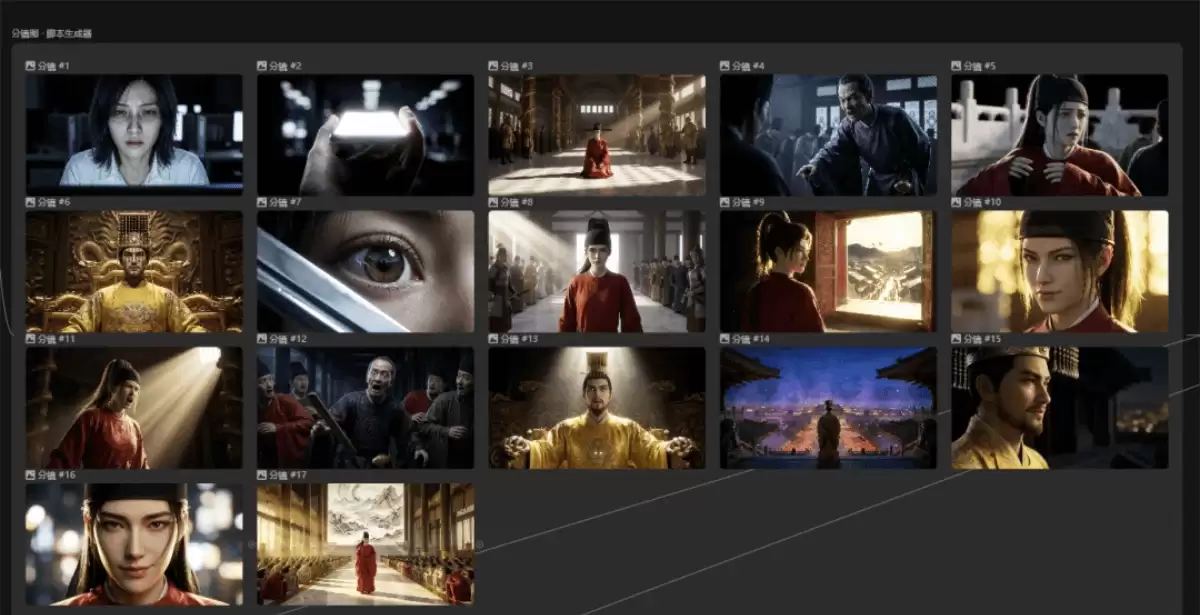Screen dimensions: 1200x615
Task: Open the night palace cityscape thumbnail
Action: pyautogui.click(x=828, y=408)
